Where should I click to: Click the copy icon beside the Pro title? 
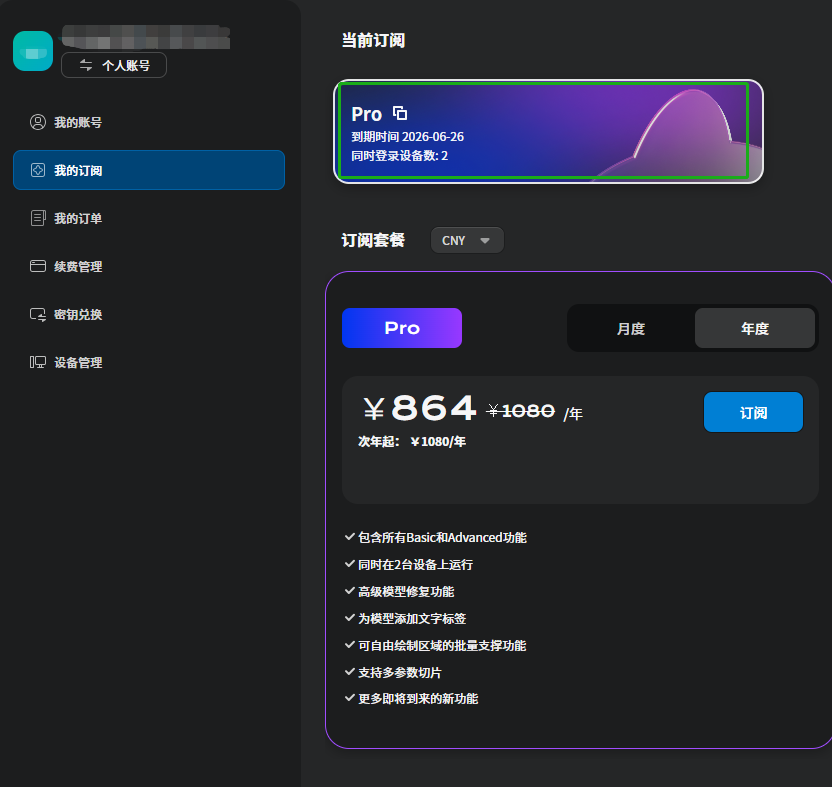400,113
